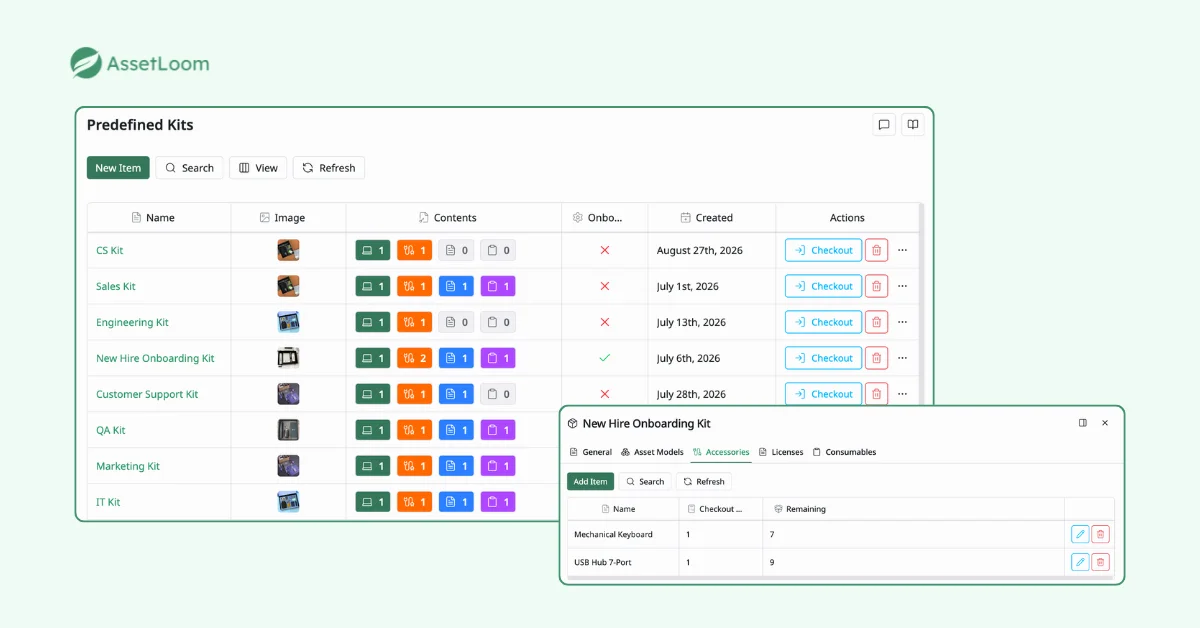Delete the CS Kit row with trash icon
1200x628 pixels.
click(876, 250)
